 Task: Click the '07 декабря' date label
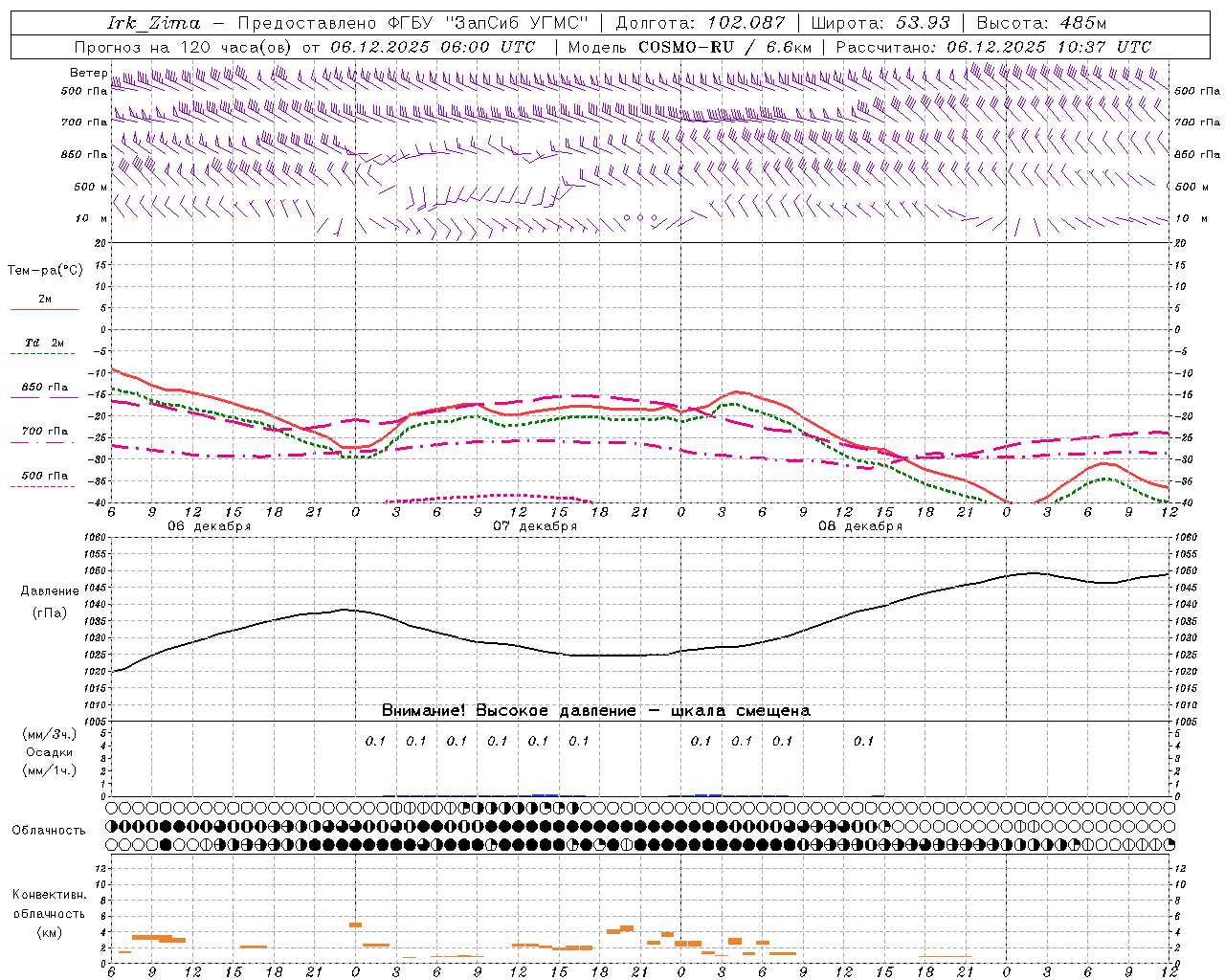[x=535, y=526]
